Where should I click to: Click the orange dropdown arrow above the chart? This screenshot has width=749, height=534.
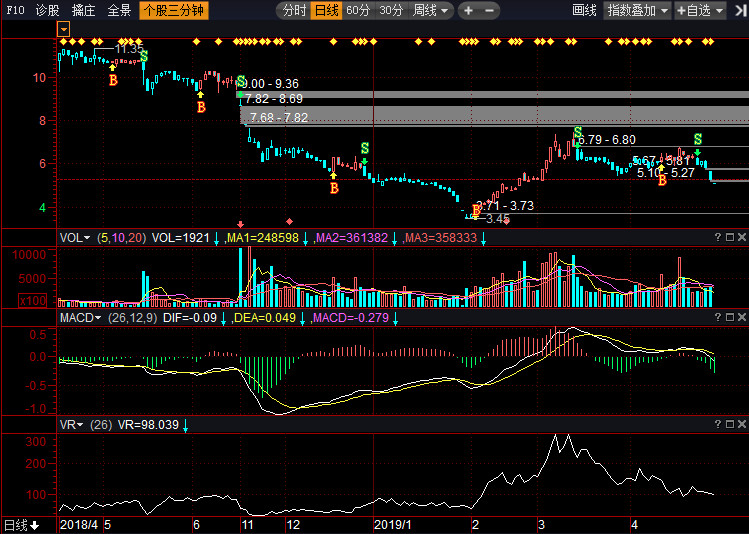[64, 30]
